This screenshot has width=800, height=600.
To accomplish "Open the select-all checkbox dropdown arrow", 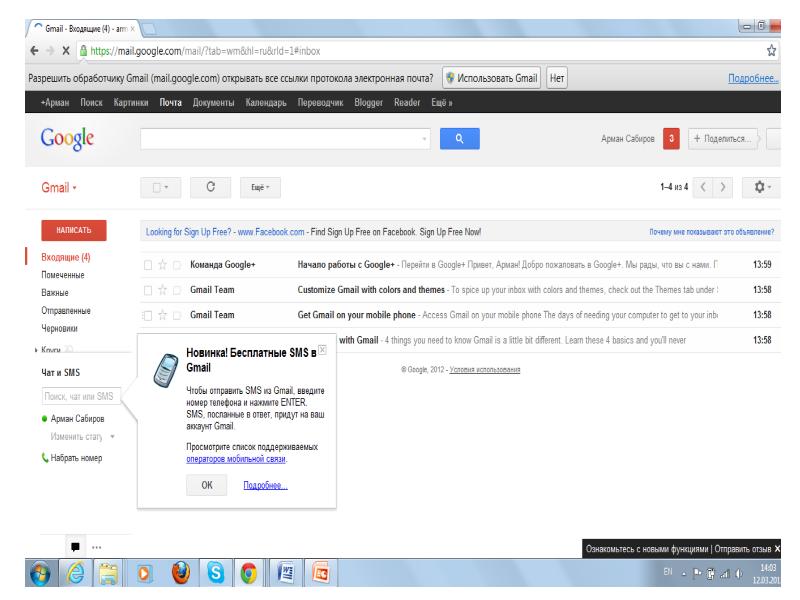I will [x=167, y=187].
